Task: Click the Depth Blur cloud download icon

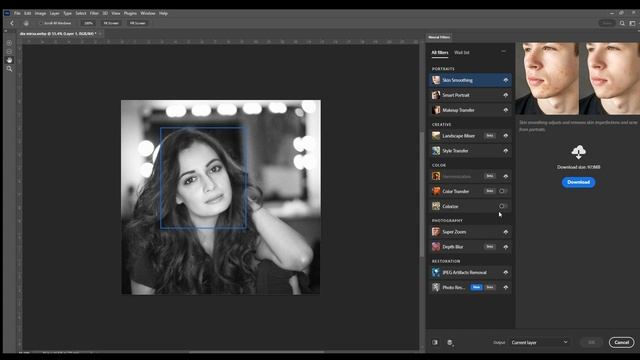Action: (506, 247)
